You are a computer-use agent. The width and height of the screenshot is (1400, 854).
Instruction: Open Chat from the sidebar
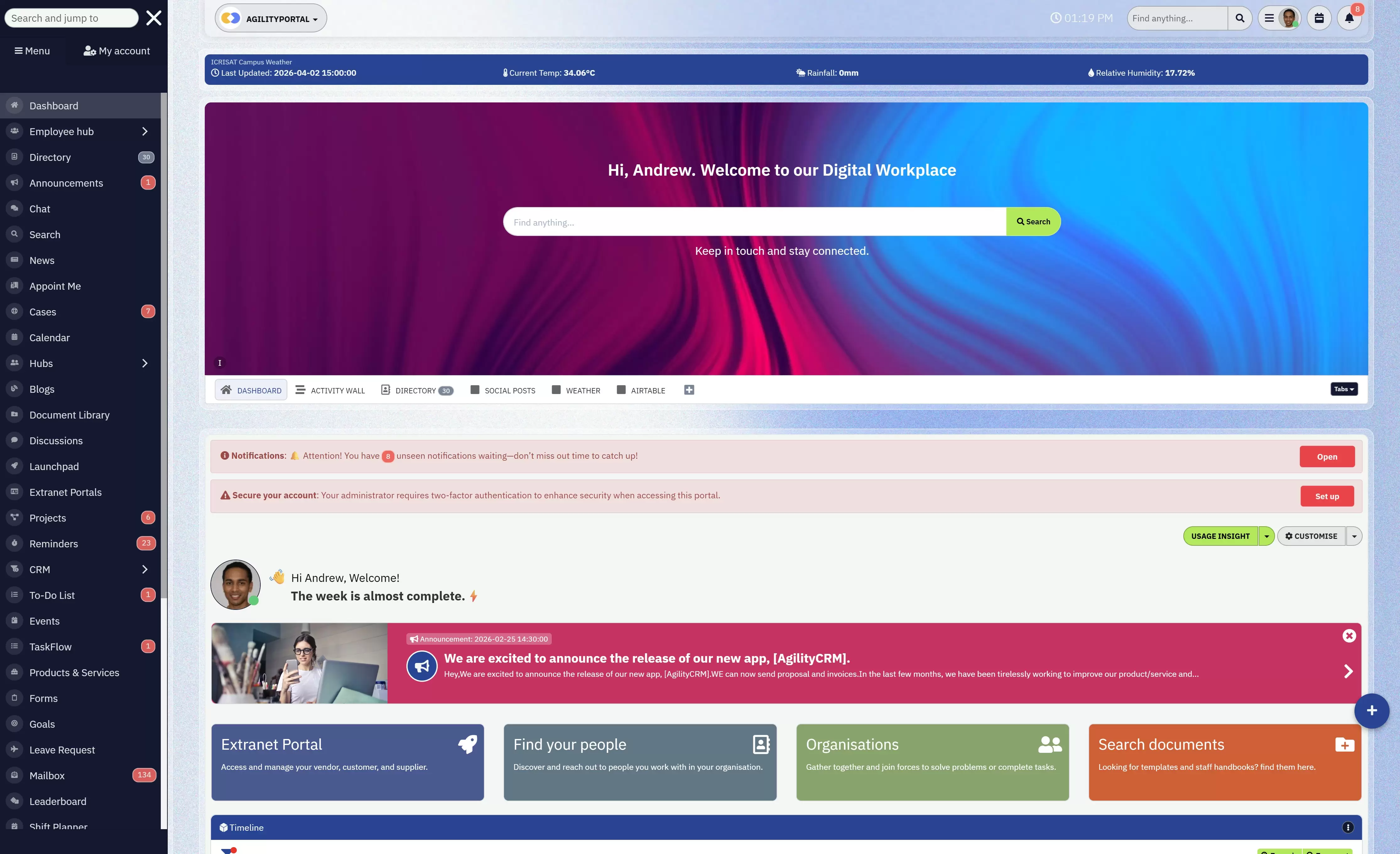39,209
